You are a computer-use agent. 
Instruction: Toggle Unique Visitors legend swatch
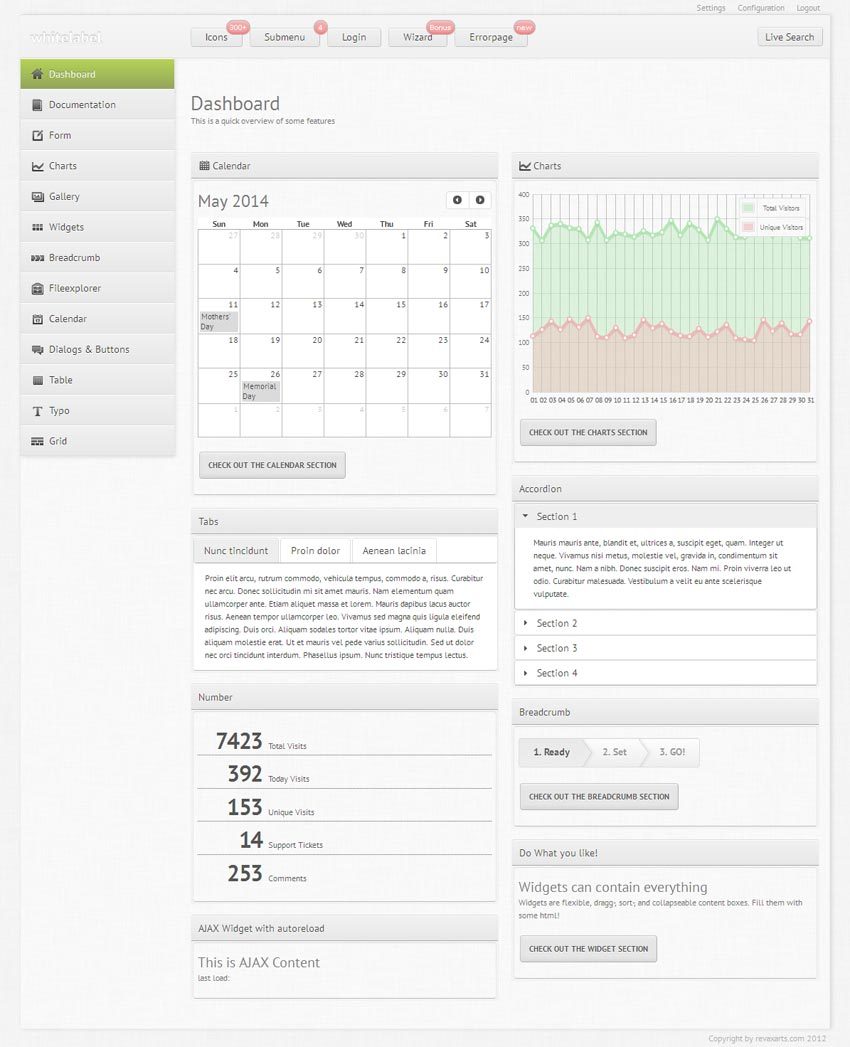[748, 228]
